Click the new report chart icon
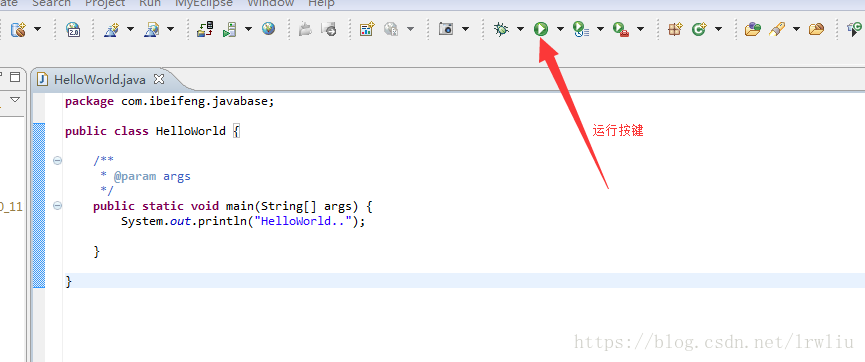 point(367,29)
